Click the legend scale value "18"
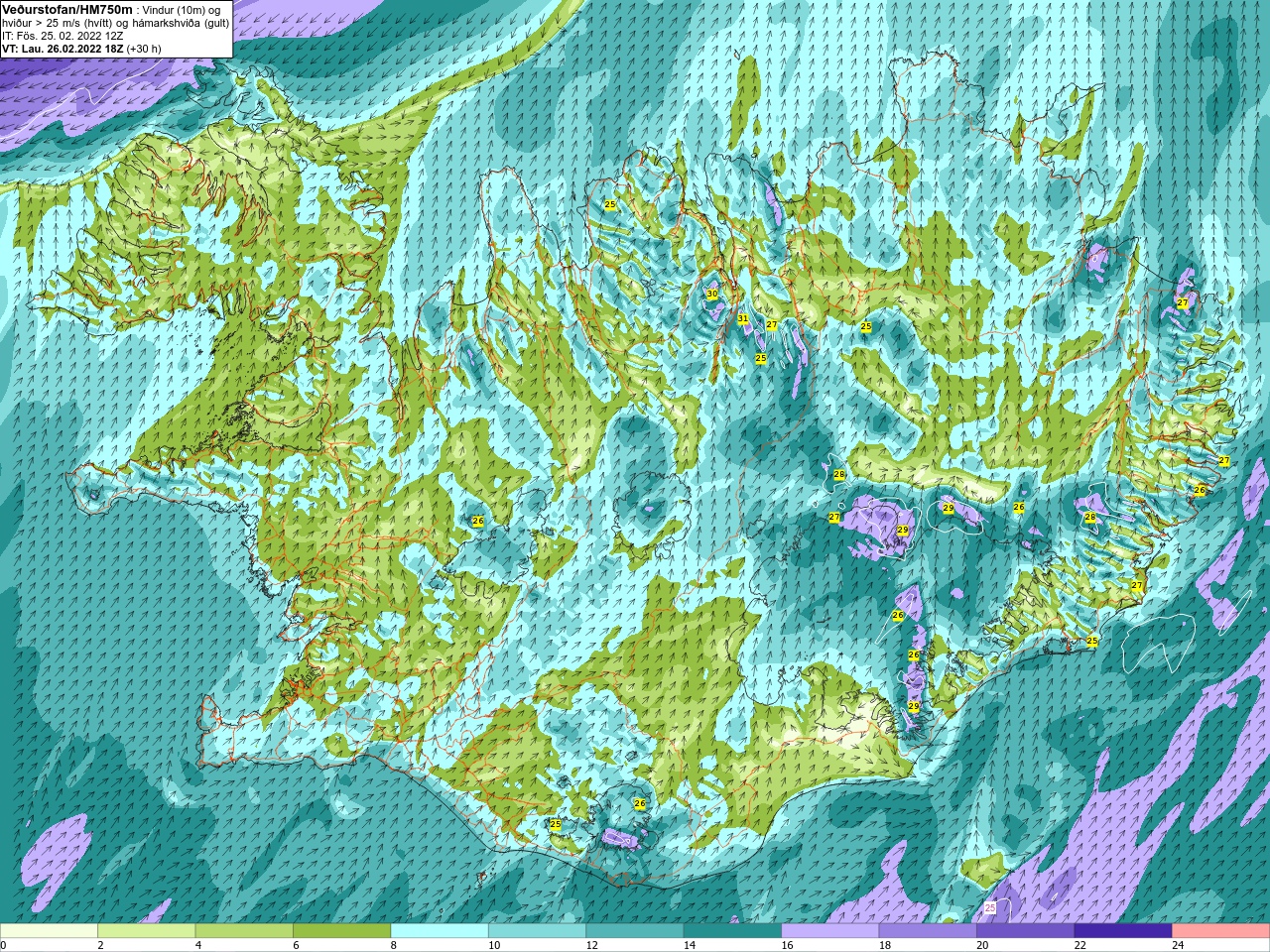Image resolution: width=1270 pixels, height=952 pixels. pyautogui.click(x=885, y=945)
